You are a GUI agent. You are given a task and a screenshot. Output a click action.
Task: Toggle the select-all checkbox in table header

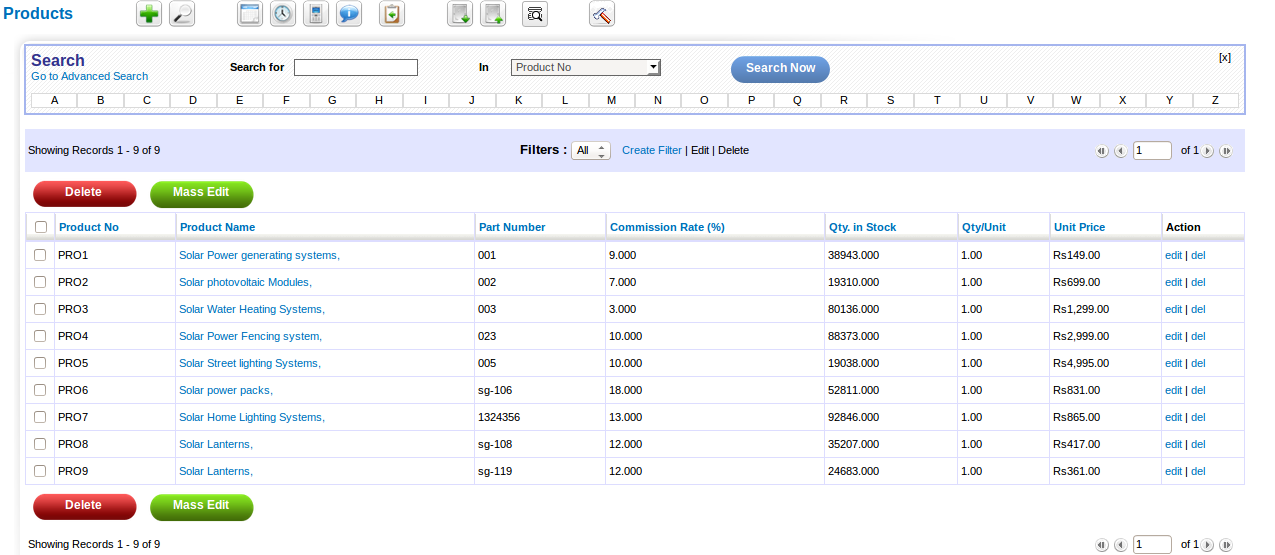coord(41,227)
